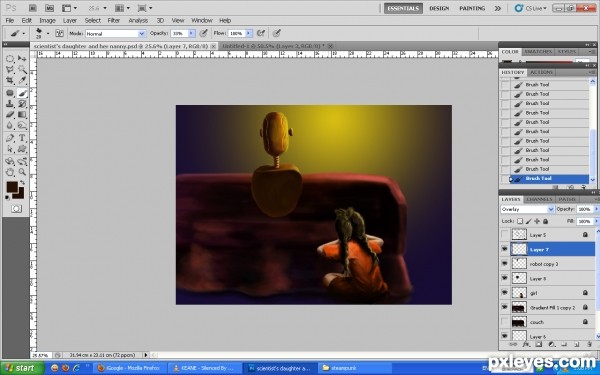Toggle tablet pressure for opacity
Viewport: 600px width, 375px height.
tap(204, 33)
